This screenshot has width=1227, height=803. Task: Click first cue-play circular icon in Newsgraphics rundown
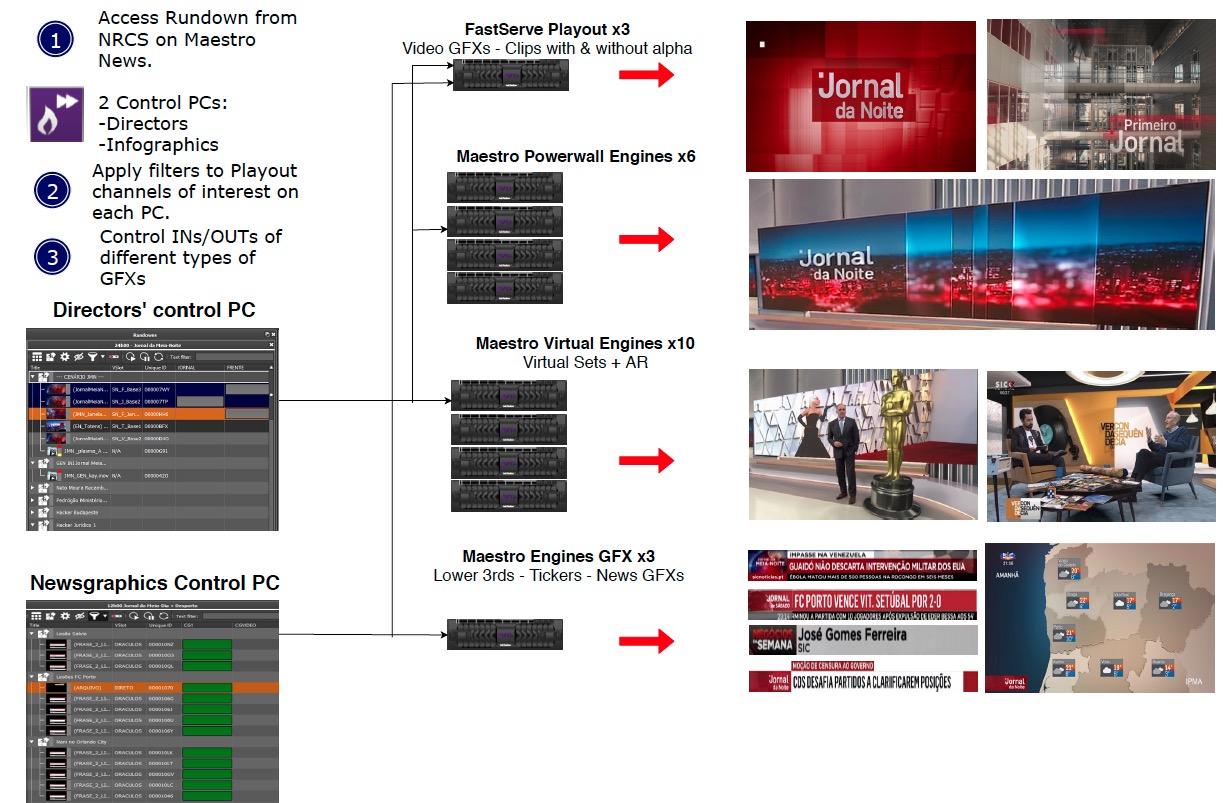(x=134, y=616)
